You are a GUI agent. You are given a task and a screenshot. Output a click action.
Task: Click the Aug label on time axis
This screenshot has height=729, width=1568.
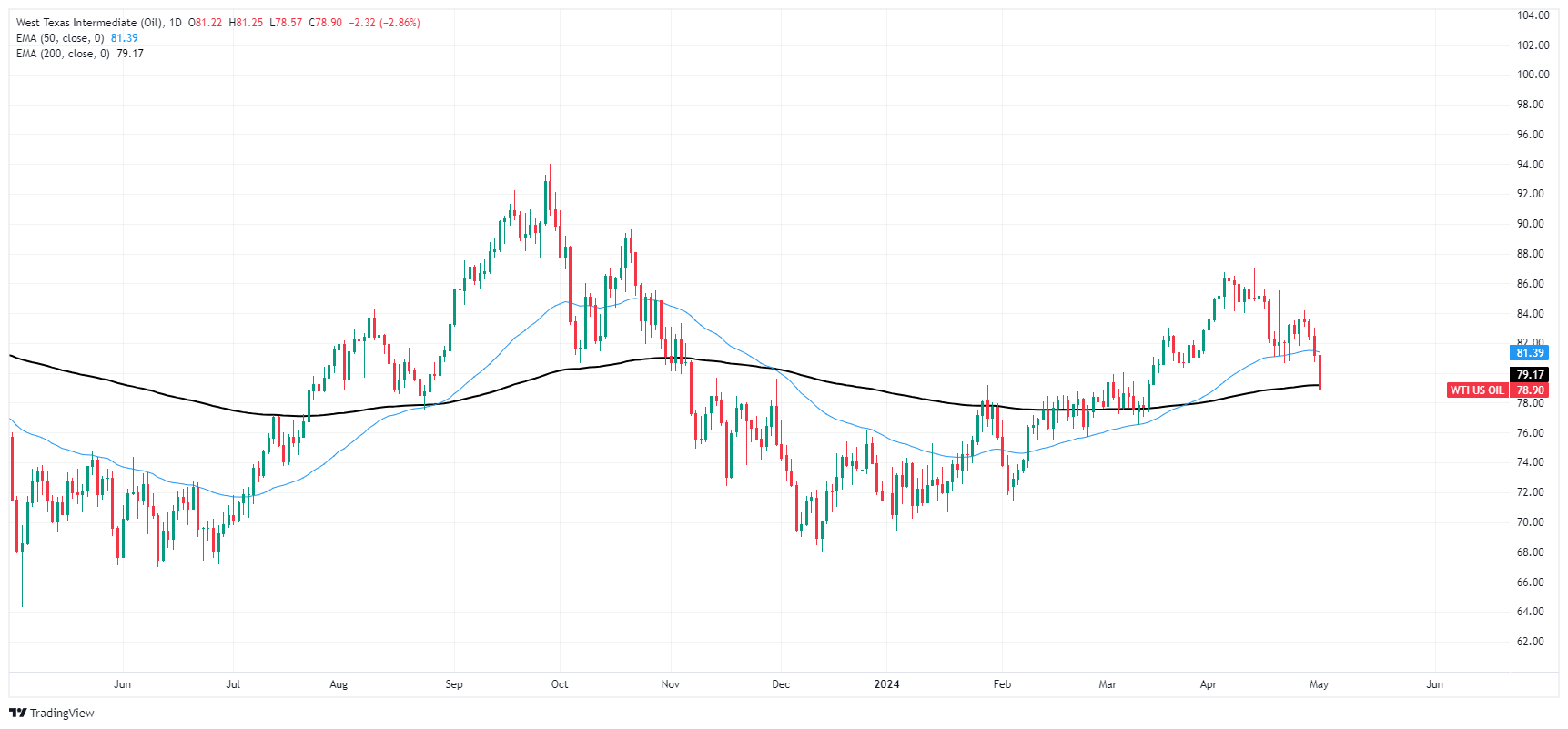(339, 684)
